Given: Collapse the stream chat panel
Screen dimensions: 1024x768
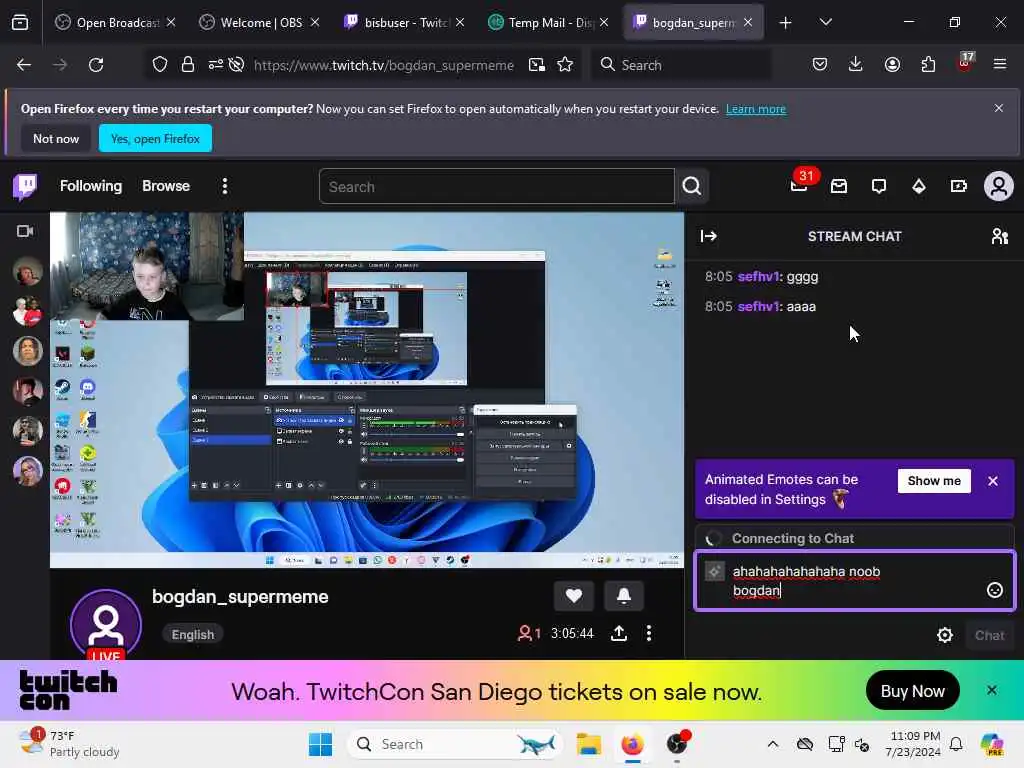Looking at the screenshot, I should tap(709, 236).
